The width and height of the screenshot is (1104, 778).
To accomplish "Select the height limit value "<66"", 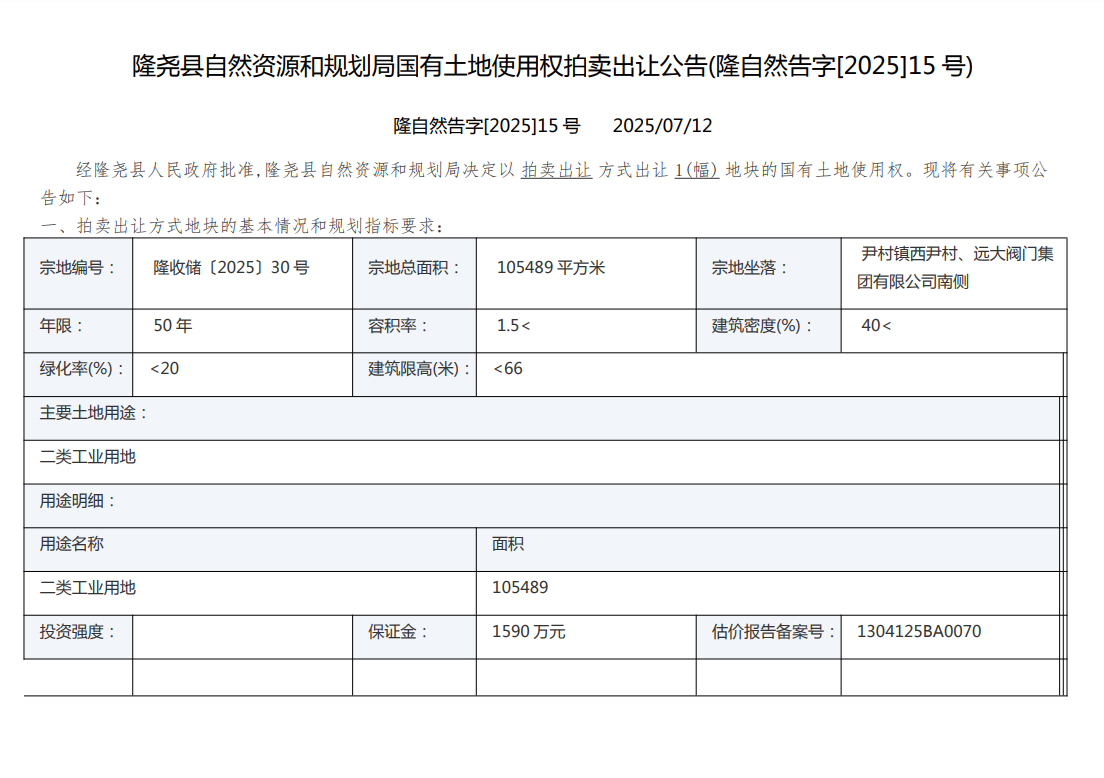I will 508,368.
